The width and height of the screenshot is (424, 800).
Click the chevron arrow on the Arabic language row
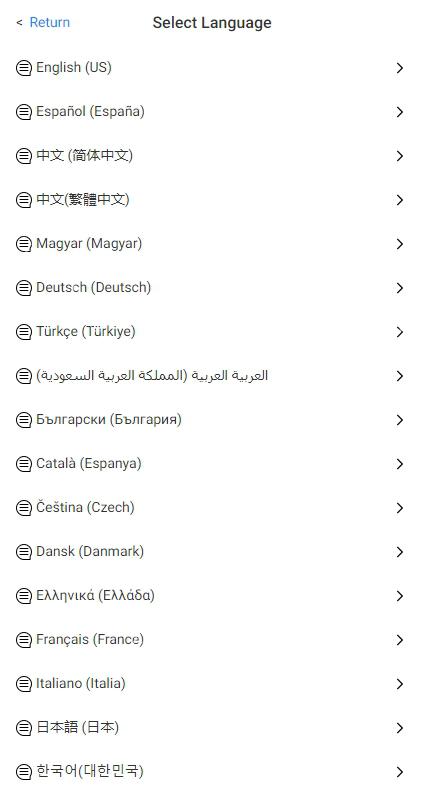click(400, 376)
